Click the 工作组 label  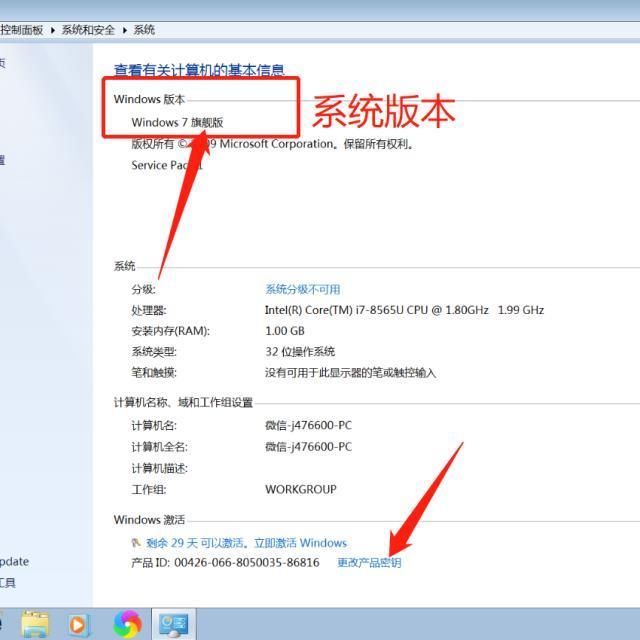click(149, 489)
